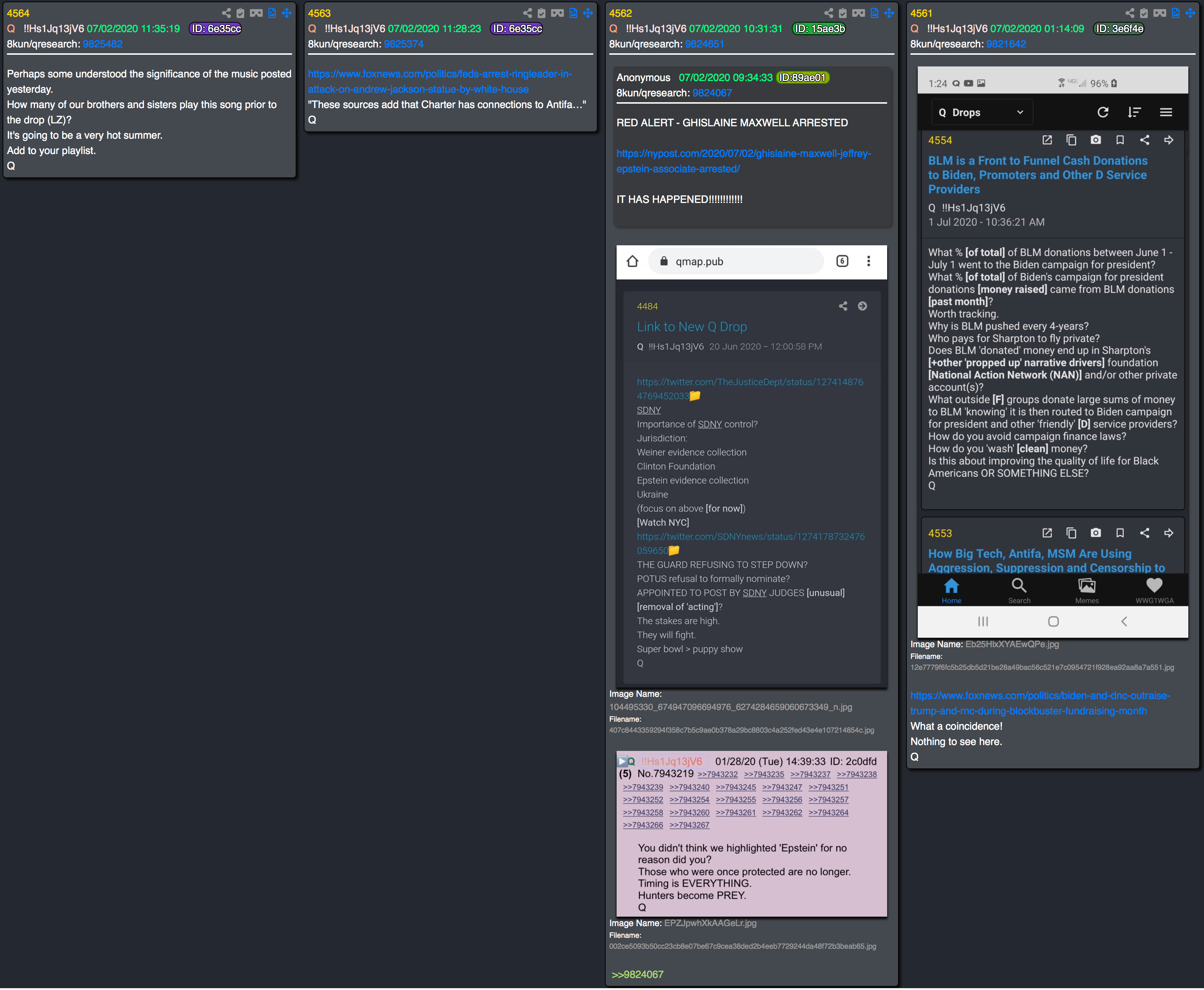The width and height of the screenshot is (1204, 990).
Task: Click bookmark icon on drop 4554
Action: (x=1120, y=140)
